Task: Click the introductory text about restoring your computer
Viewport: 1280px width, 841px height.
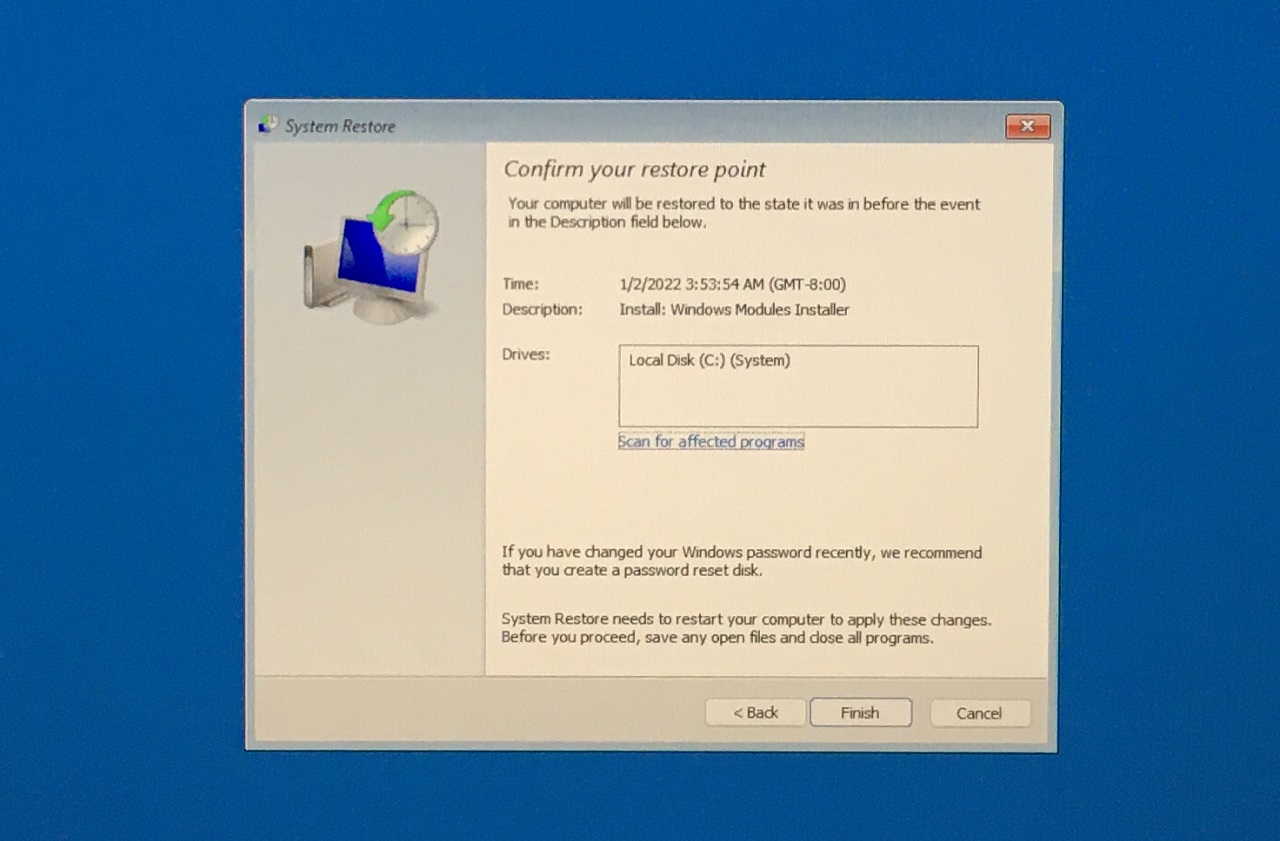Action: [x=743, y=213]
